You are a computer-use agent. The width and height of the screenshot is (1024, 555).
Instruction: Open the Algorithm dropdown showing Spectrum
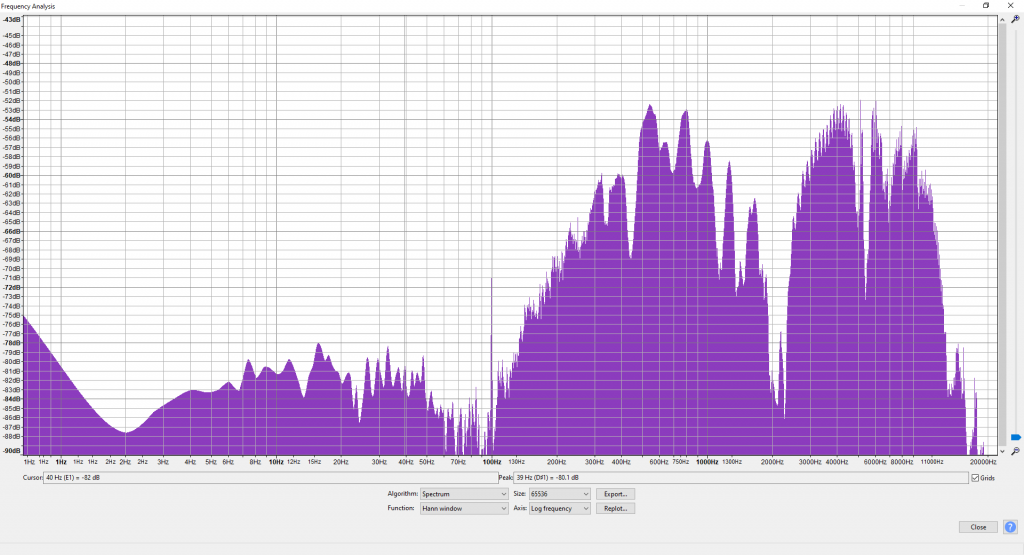coord(463,494)
